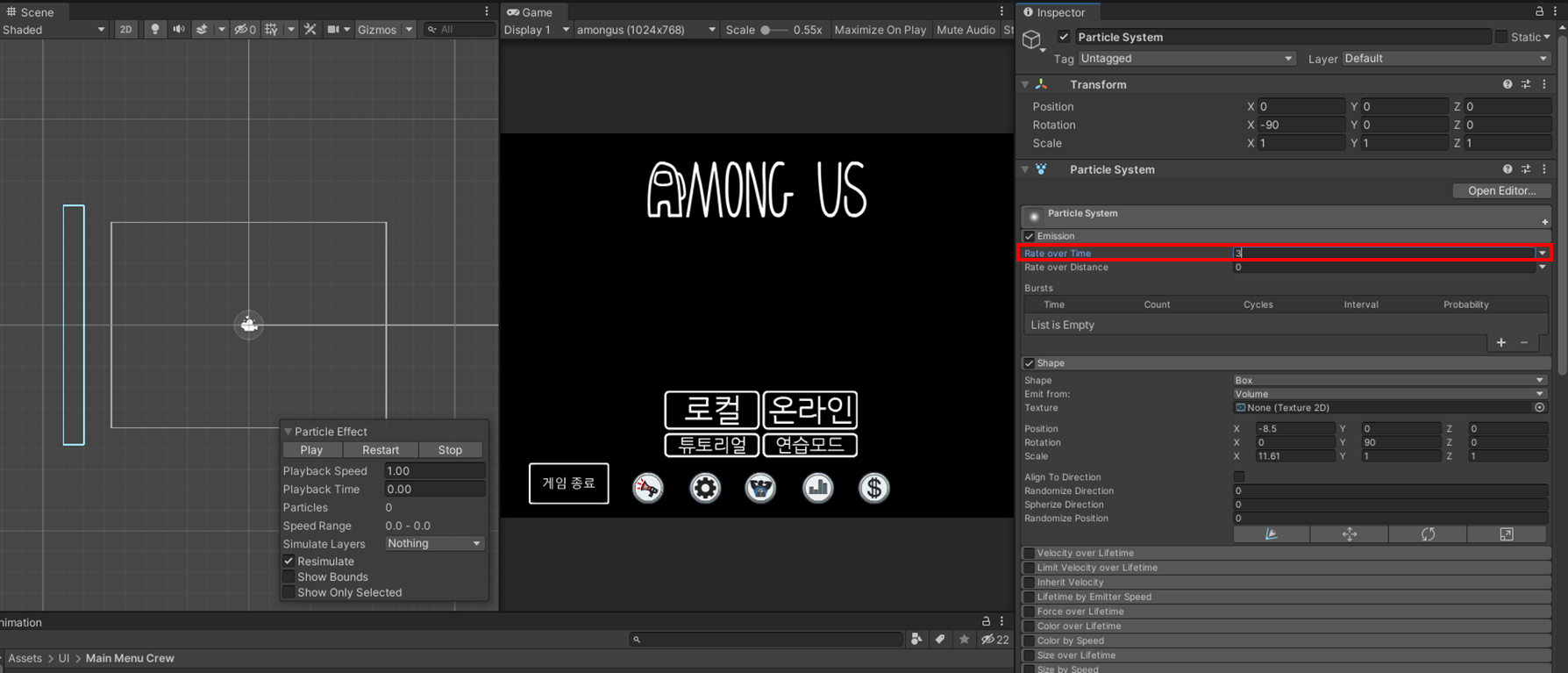Toggle Particle System object active checkbox
Screen dimensions: 1568x673
point(1064,37)
